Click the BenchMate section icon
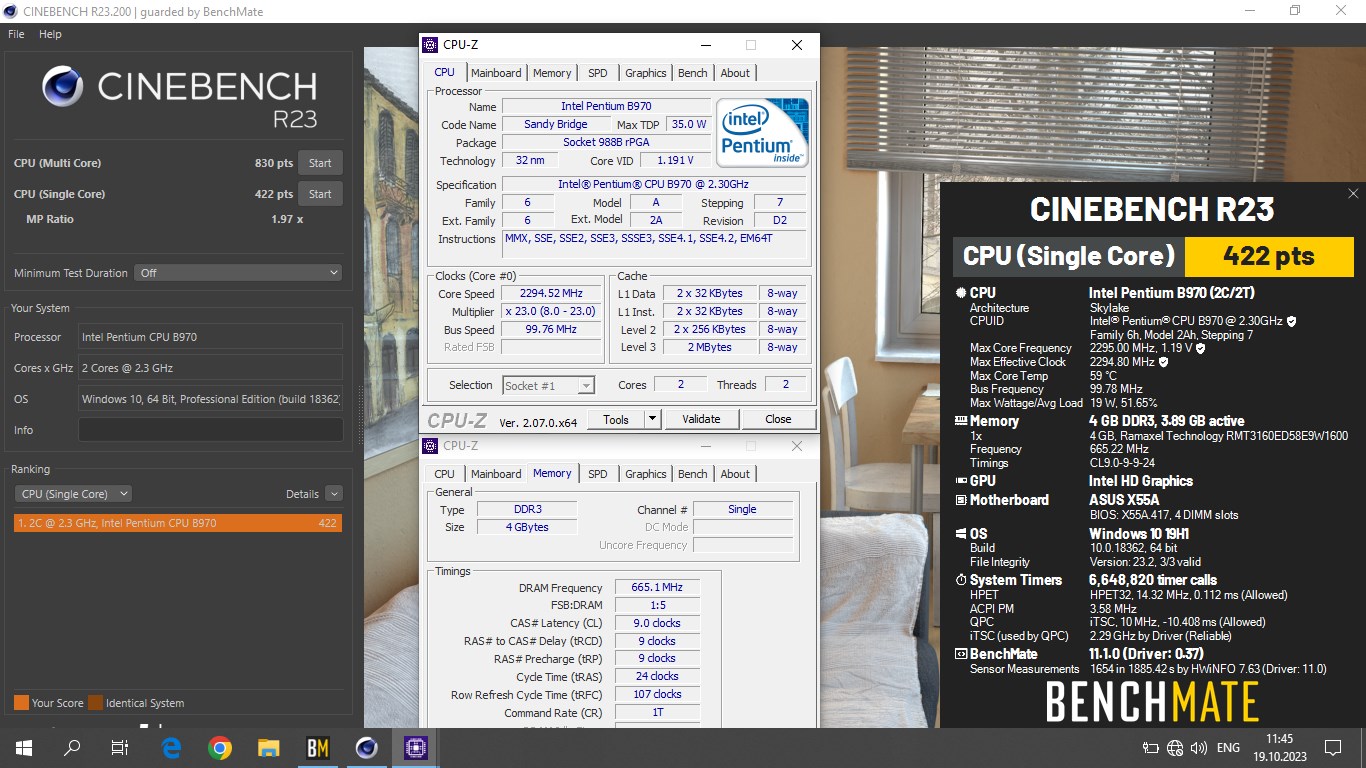Viewport: 1366px width, 768px height. click(961, 654)
